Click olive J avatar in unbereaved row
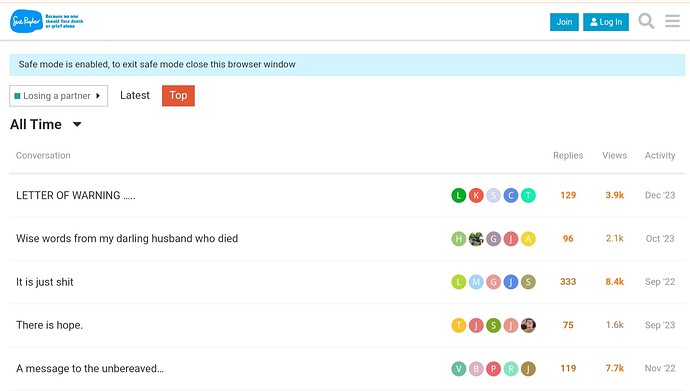Screen dimensions: 690x391 [528, 369]
